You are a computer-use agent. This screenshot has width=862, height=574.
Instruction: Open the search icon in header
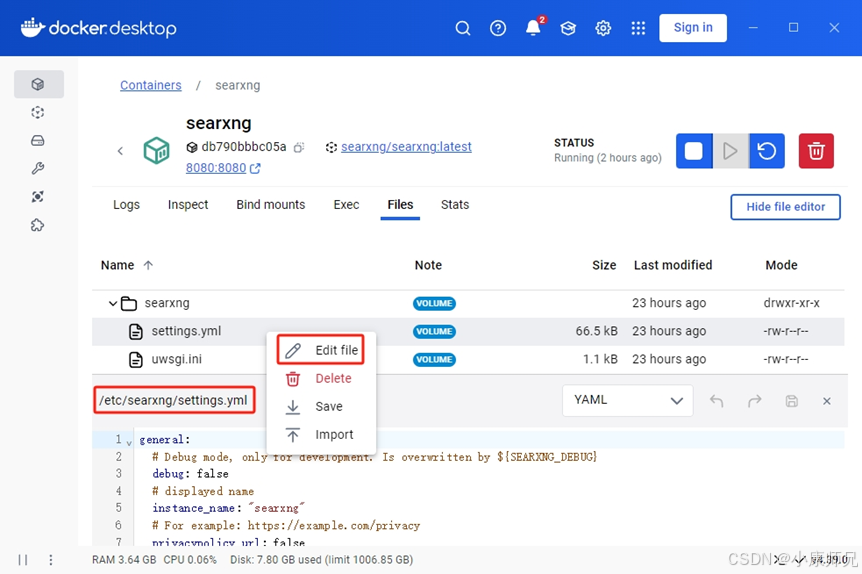pyautogui.click(x=463, y=28)
